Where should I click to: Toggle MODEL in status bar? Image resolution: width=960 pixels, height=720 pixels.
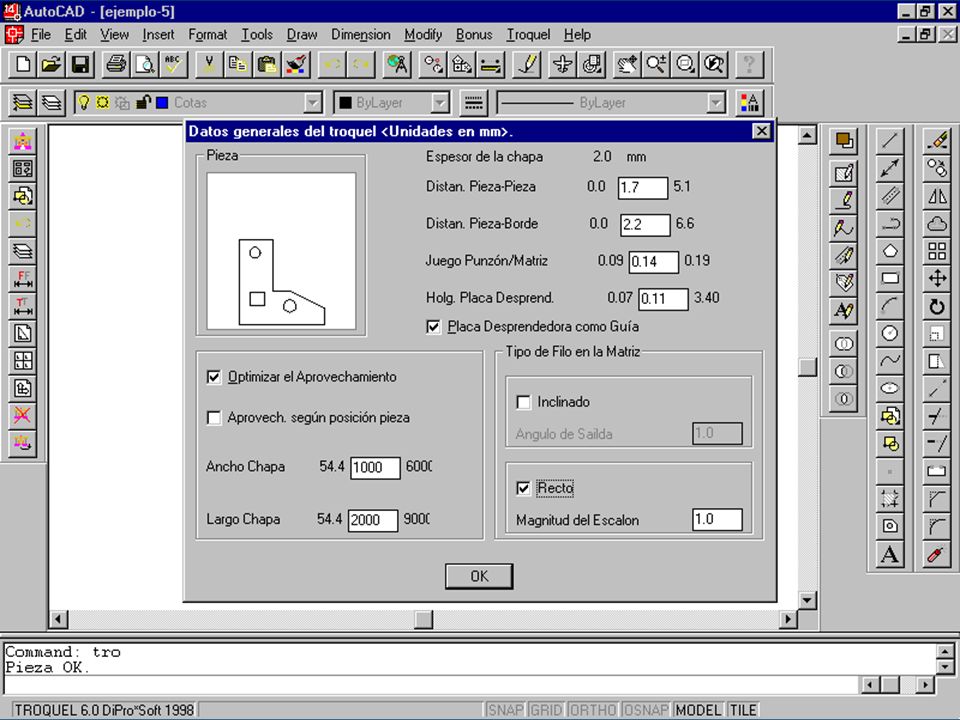coord(698,710)
